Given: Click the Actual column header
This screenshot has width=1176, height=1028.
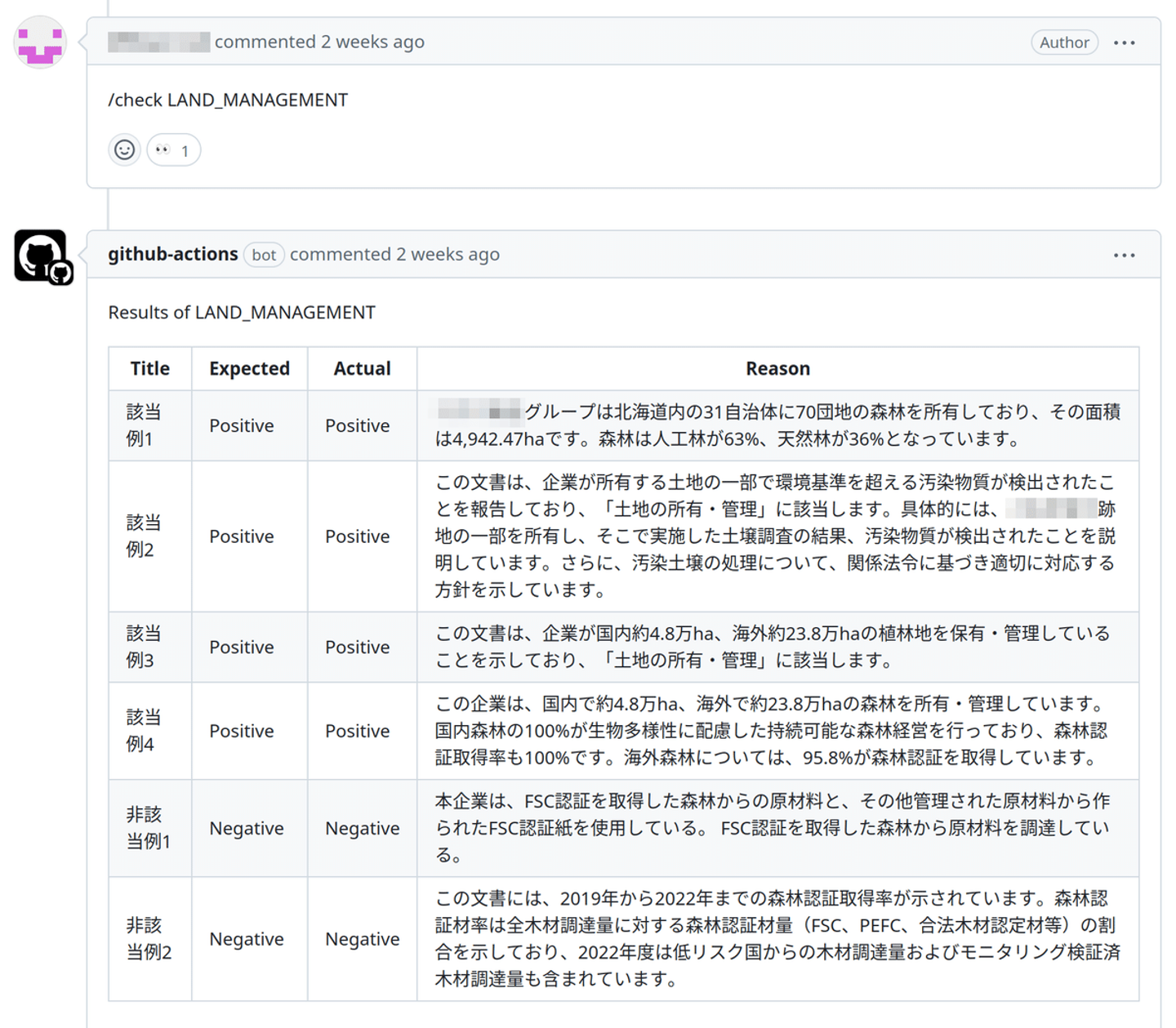Looking at the screenshot, I should point(362,369).
